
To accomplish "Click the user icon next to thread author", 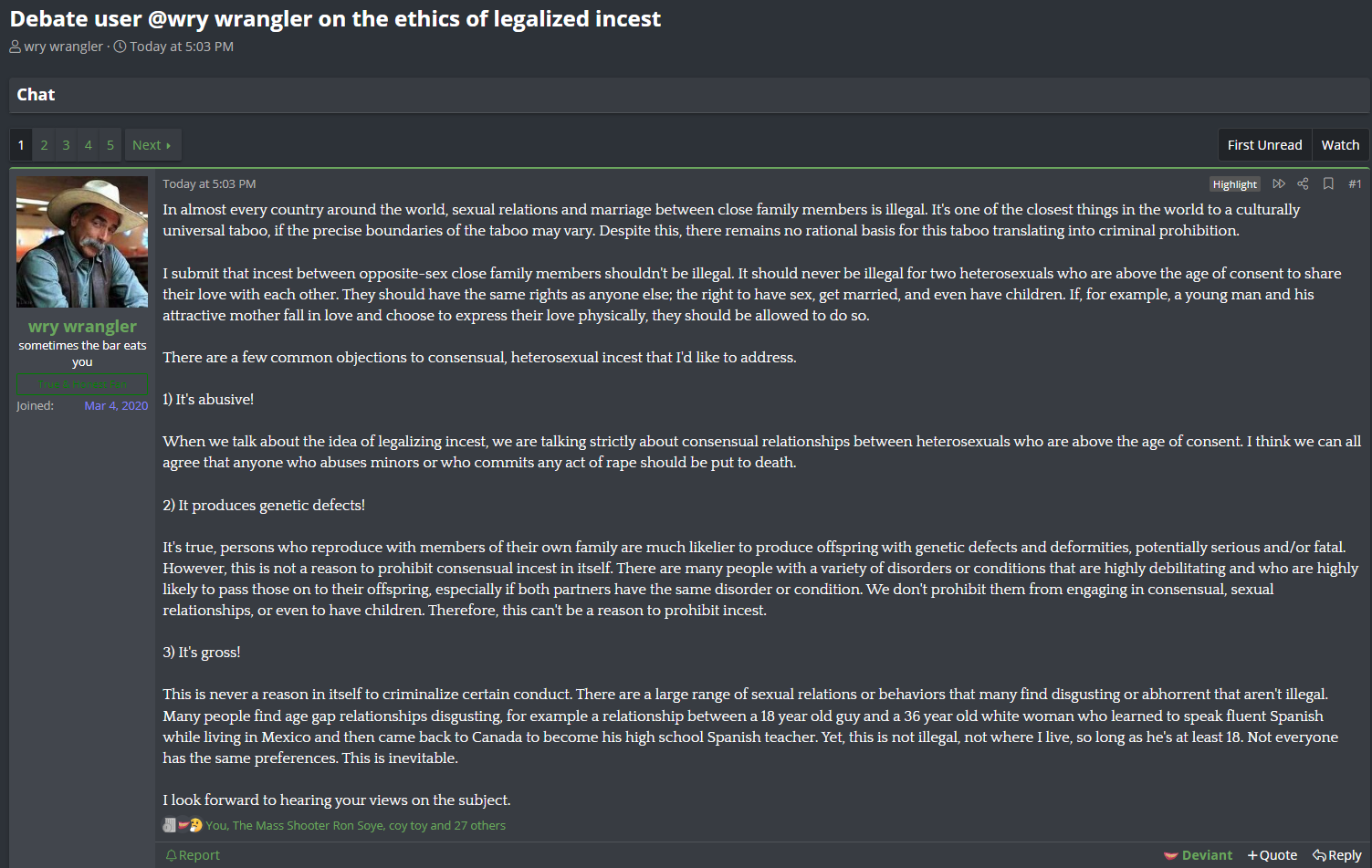I will [x=16, y=47].
